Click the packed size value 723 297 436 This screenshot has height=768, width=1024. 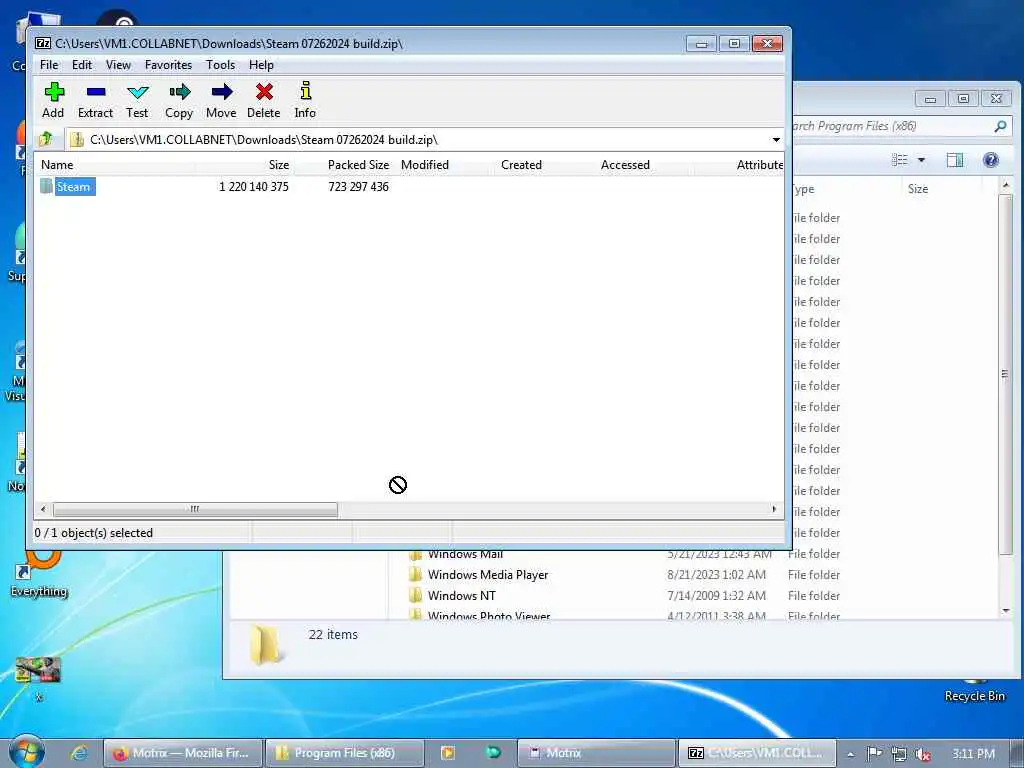pos(359,187)
